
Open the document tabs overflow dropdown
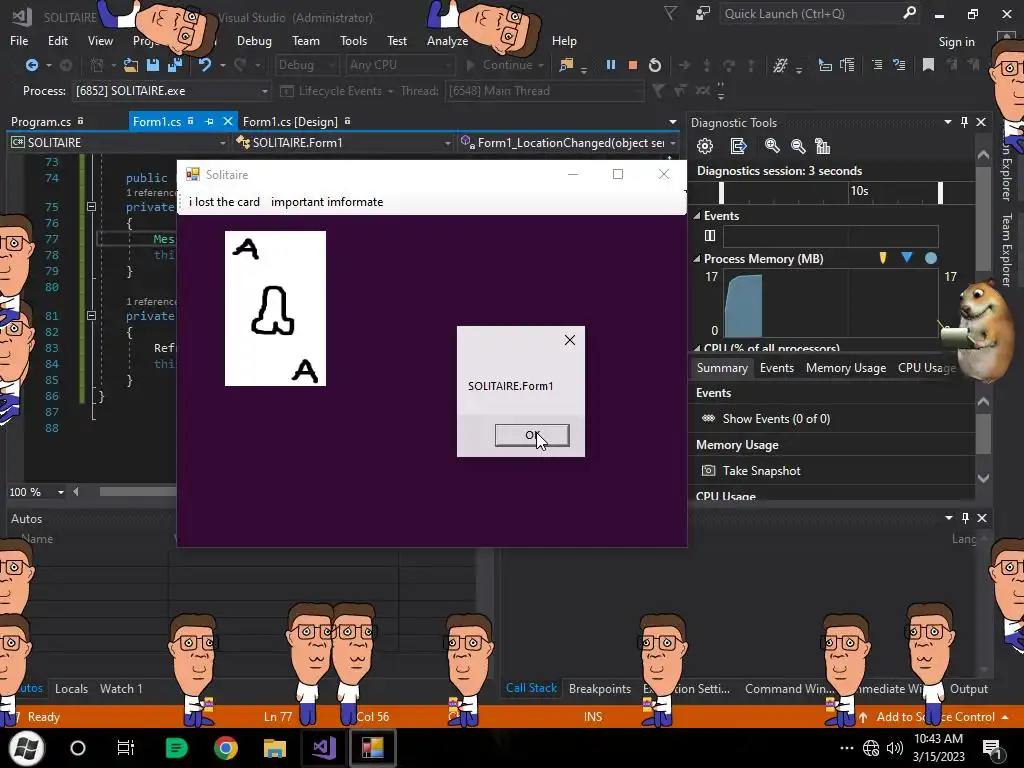(673, 121)
